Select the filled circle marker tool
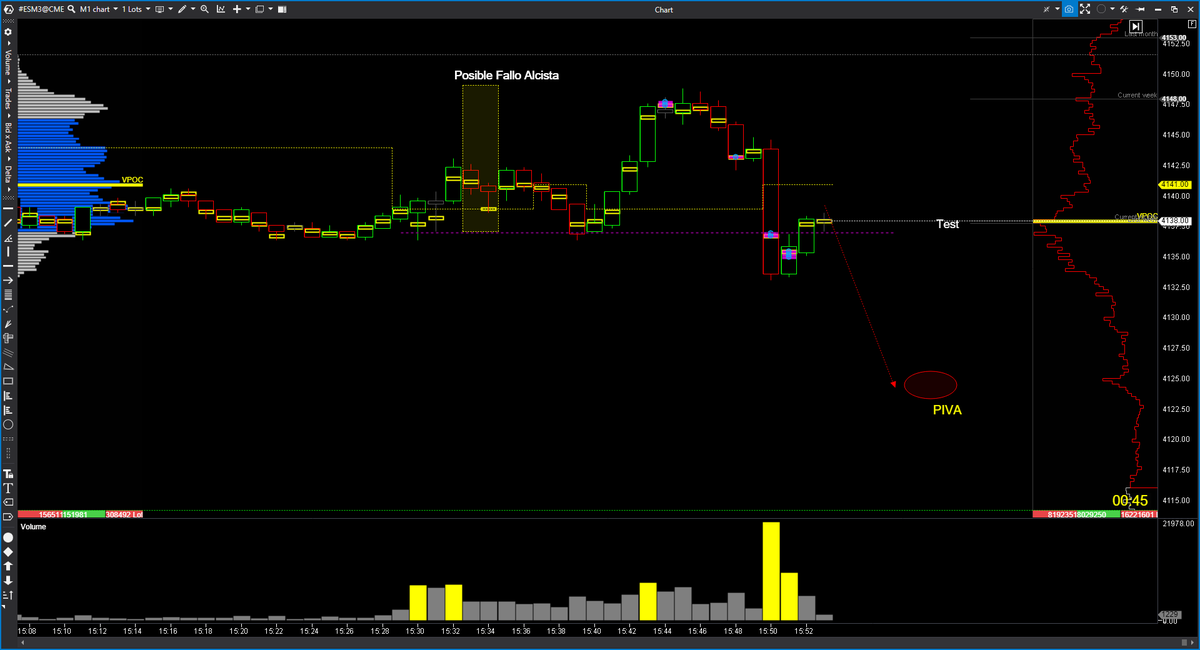Screen dimensions: 1200x650 8,537
